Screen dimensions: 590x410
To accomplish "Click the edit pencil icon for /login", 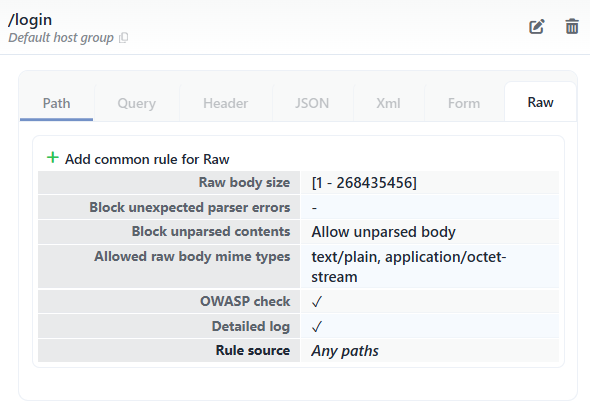I will tap(537, 27).
